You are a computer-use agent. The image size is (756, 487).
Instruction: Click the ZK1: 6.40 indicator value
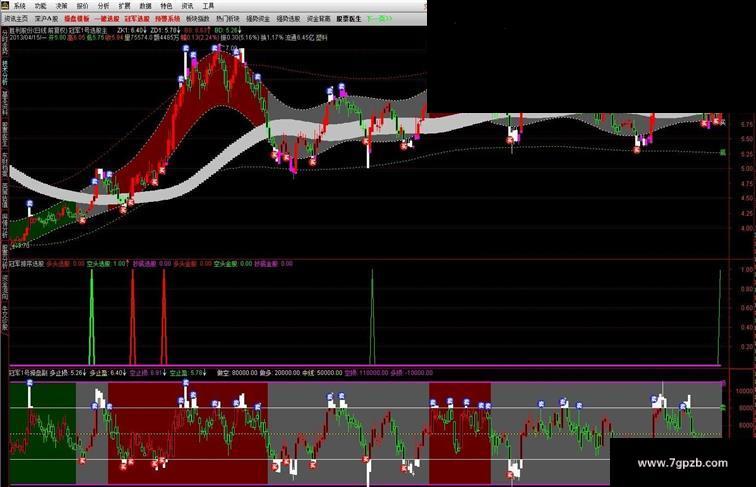132,30
